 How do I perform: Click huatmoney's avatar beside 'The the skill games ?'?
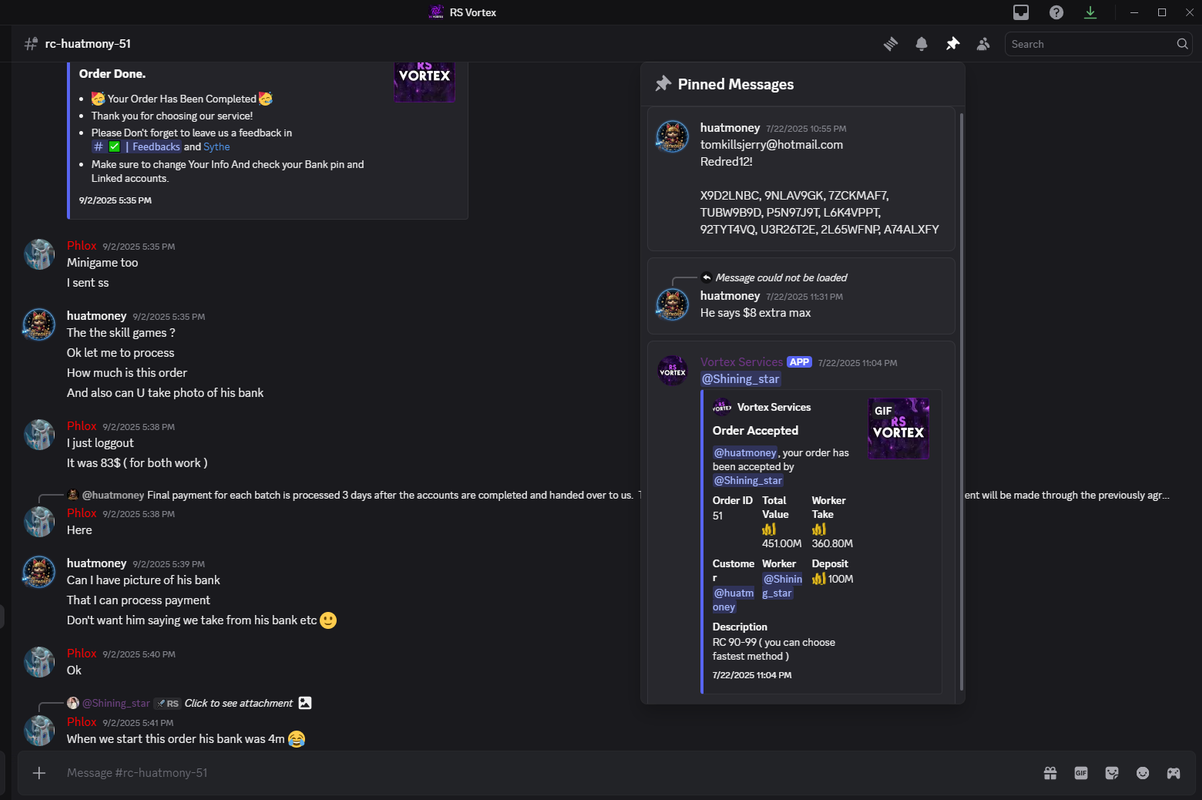(39, 324)
